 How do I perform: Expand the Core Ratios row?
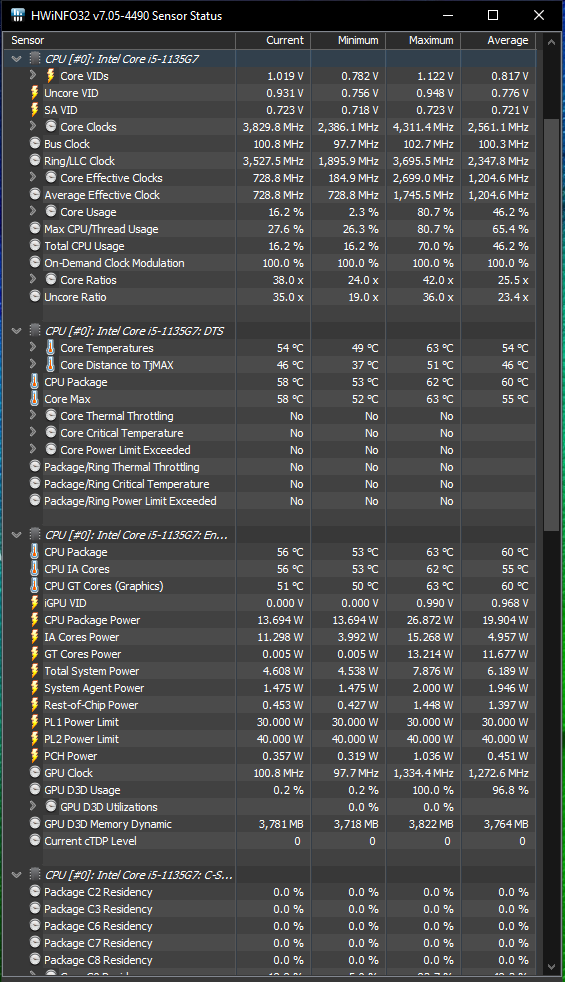(33, 279)
